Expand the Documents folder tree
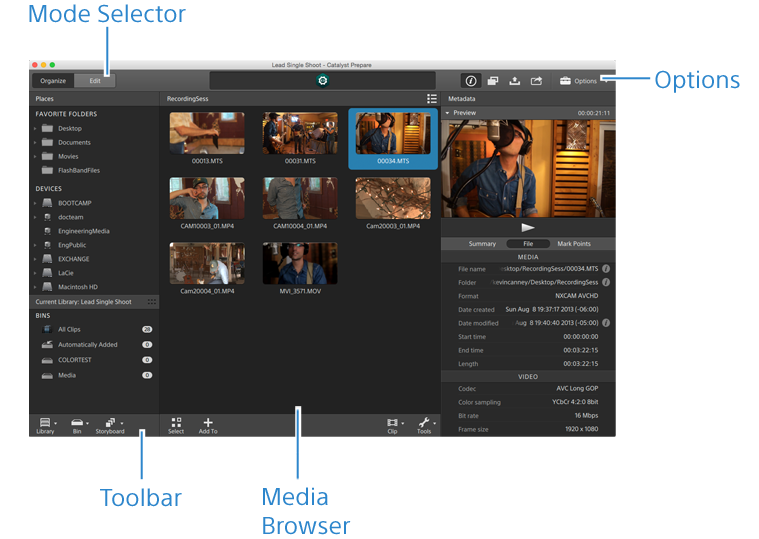This screenshot has height=539, width=759. pos(36,143)
